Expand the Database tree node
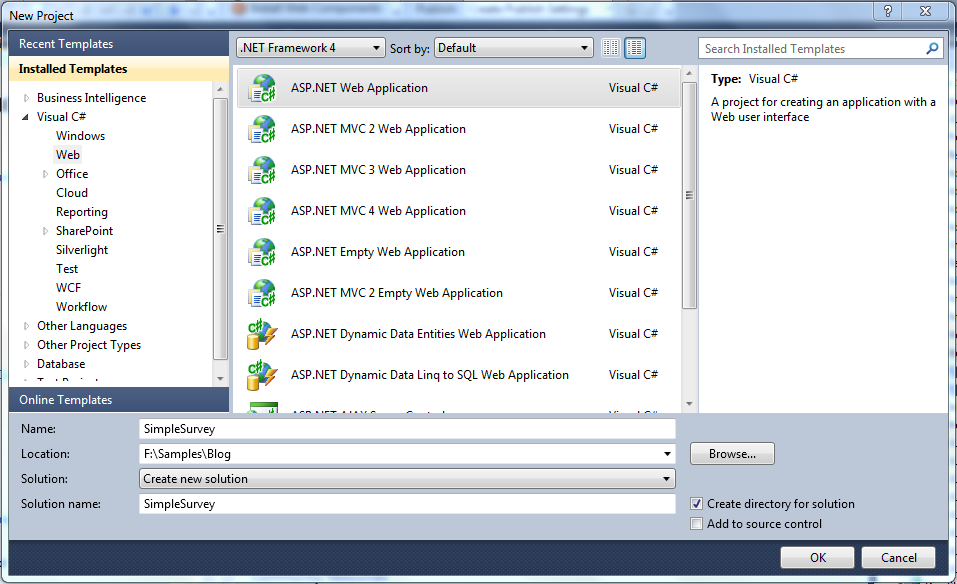957x584 pixels. click(x=26, y=364)
